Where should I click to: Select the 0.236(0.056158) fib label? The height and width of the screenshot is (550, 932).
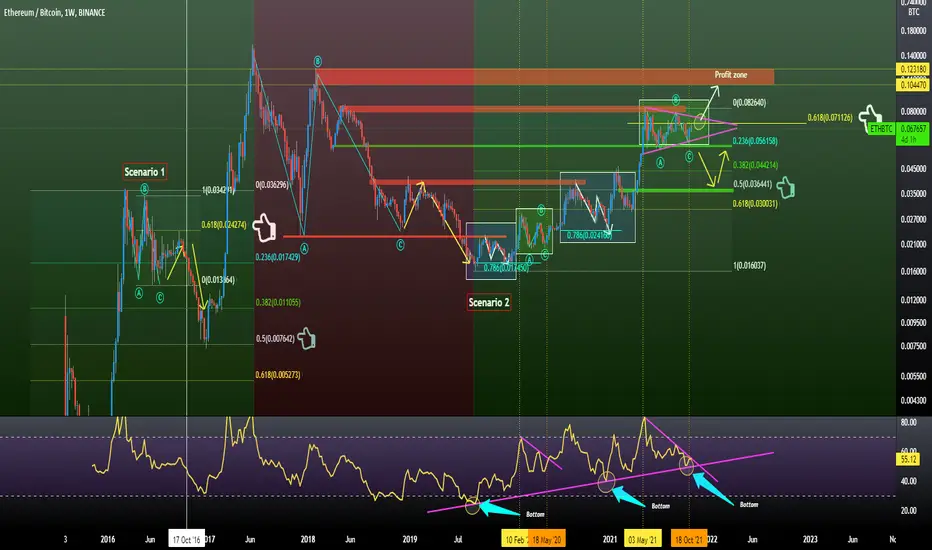755,141
